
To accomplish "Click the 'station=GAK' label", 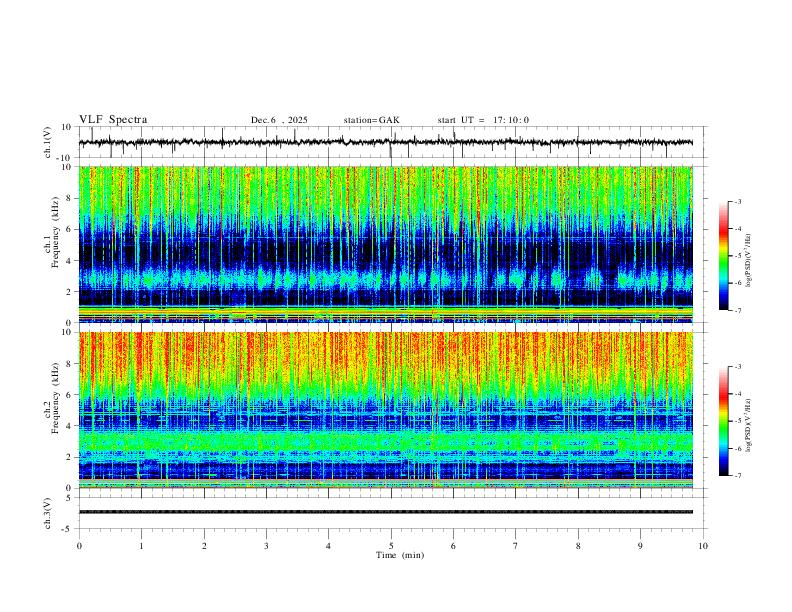I will point(371,120).
